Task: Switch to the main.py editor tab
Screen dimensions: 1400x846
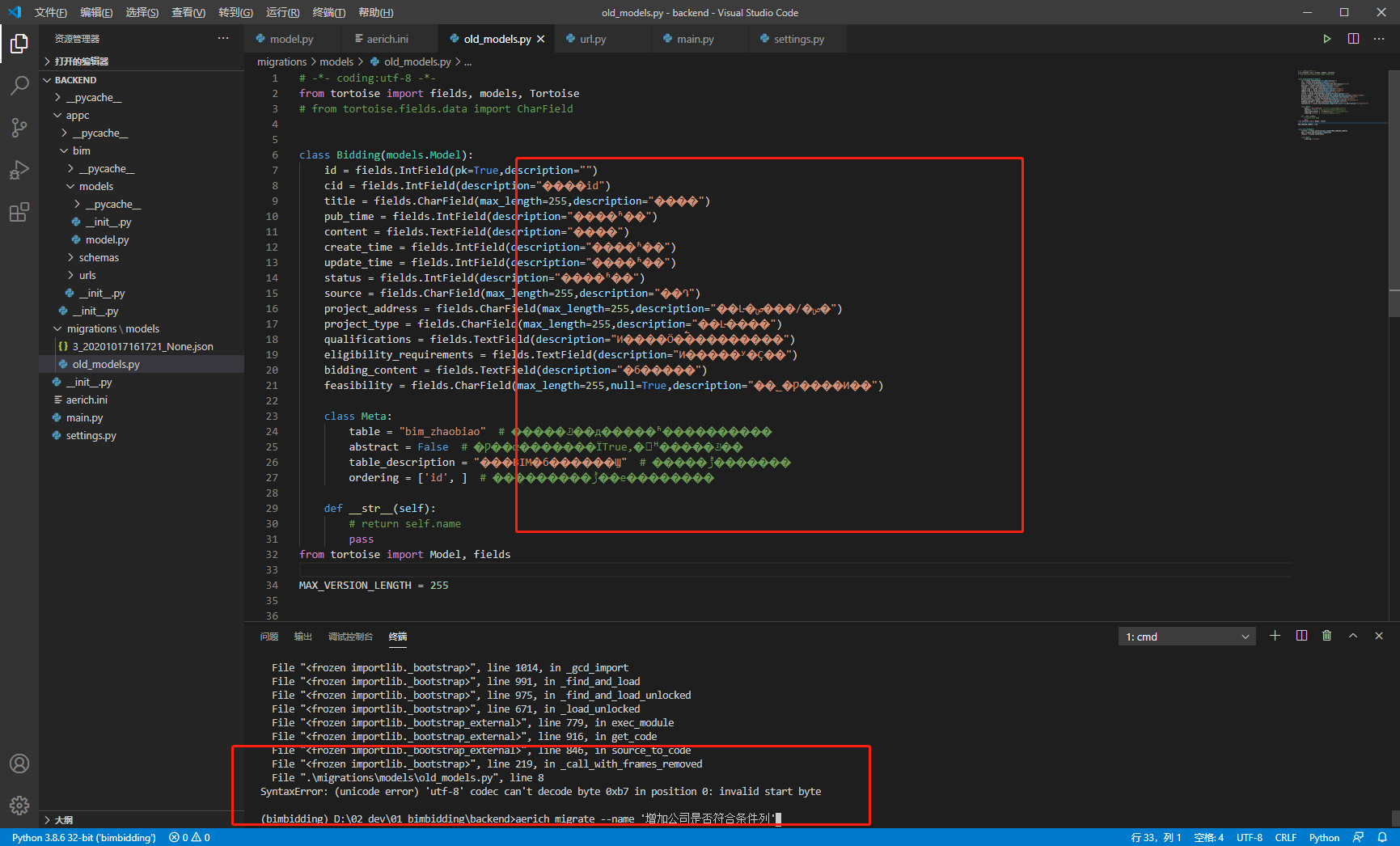Action: click(x=696, y=39)
